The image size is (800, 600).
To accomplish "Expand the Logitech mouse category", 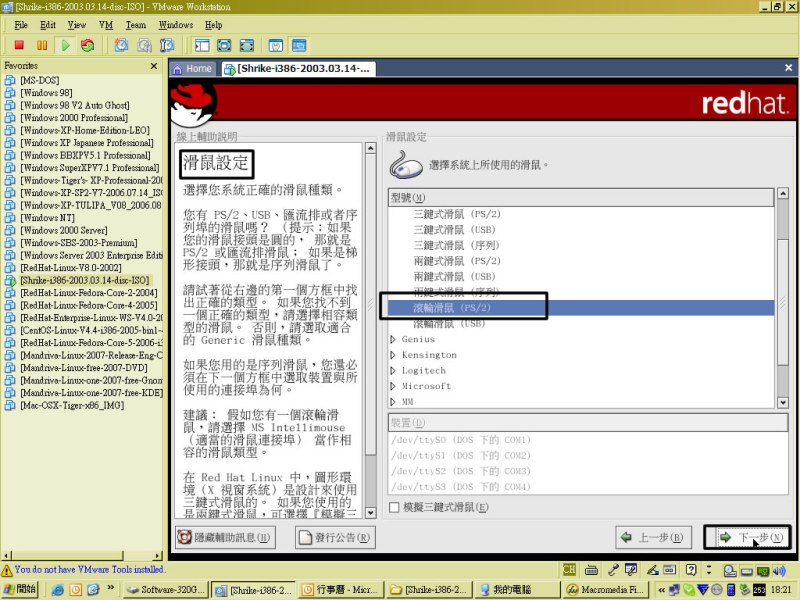I will tap(393, 371).
